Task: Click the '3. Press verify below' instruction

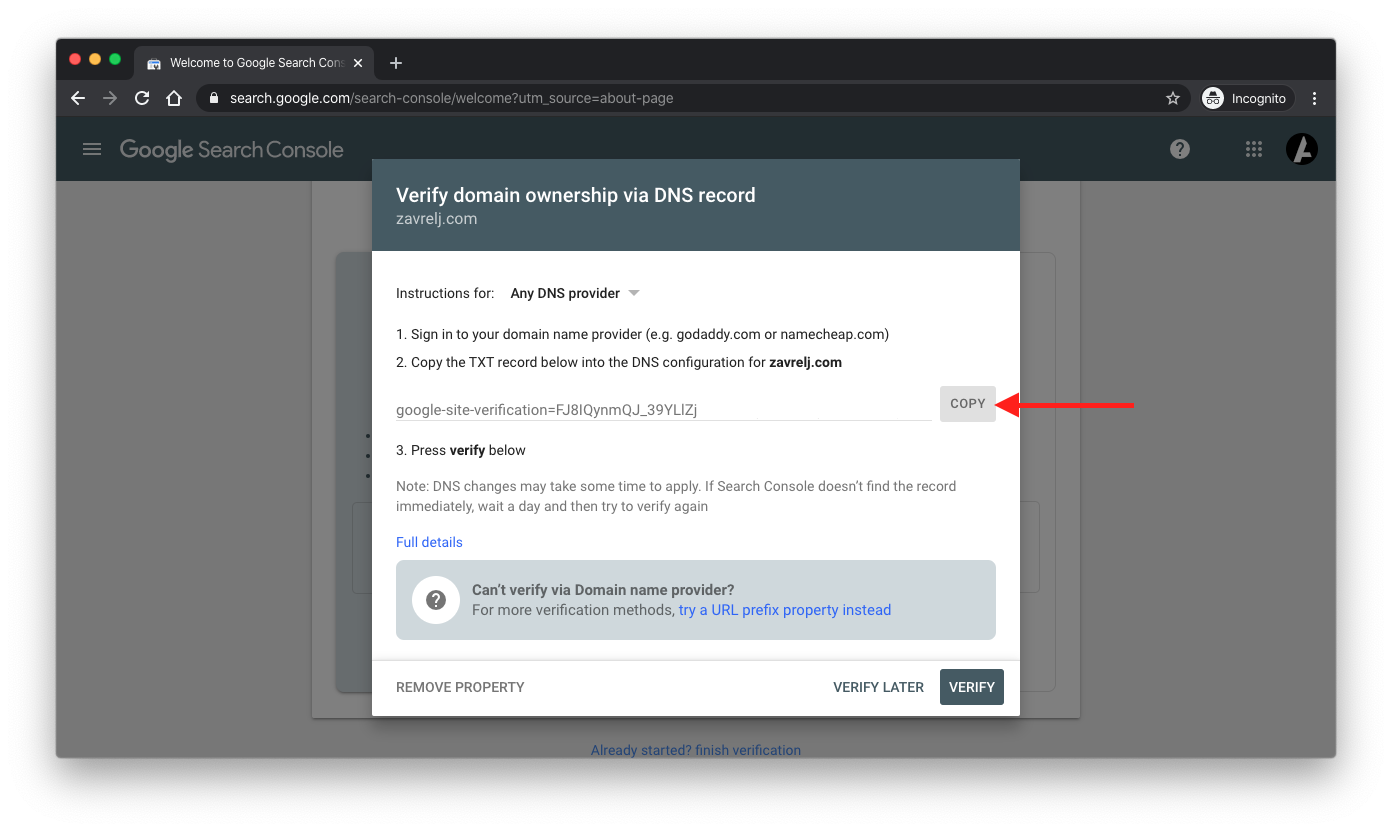Action: coord(461,450)
